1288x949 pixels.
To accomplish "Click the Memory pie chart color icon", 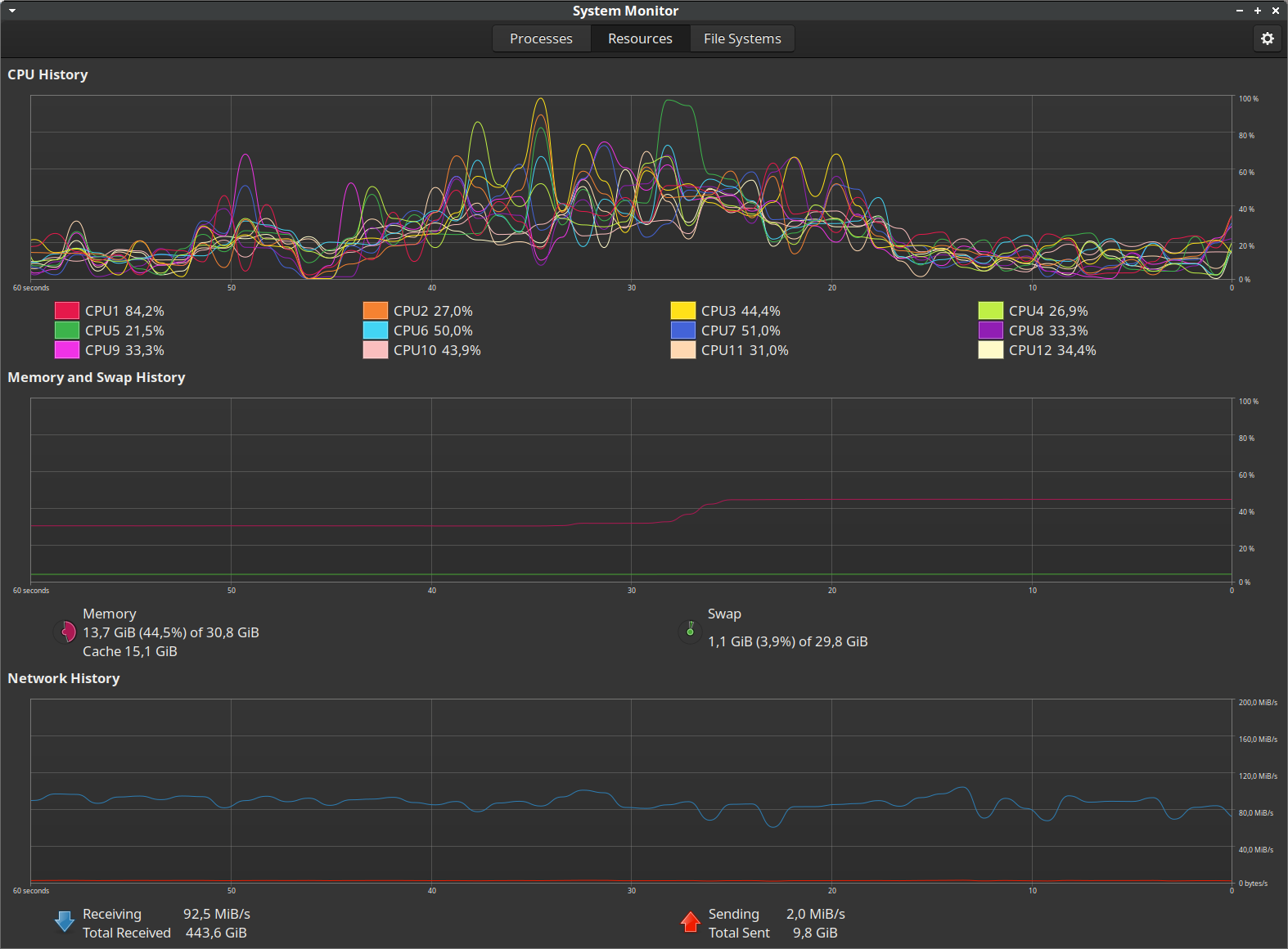I will pyautogui.click(x=65, y=632).
